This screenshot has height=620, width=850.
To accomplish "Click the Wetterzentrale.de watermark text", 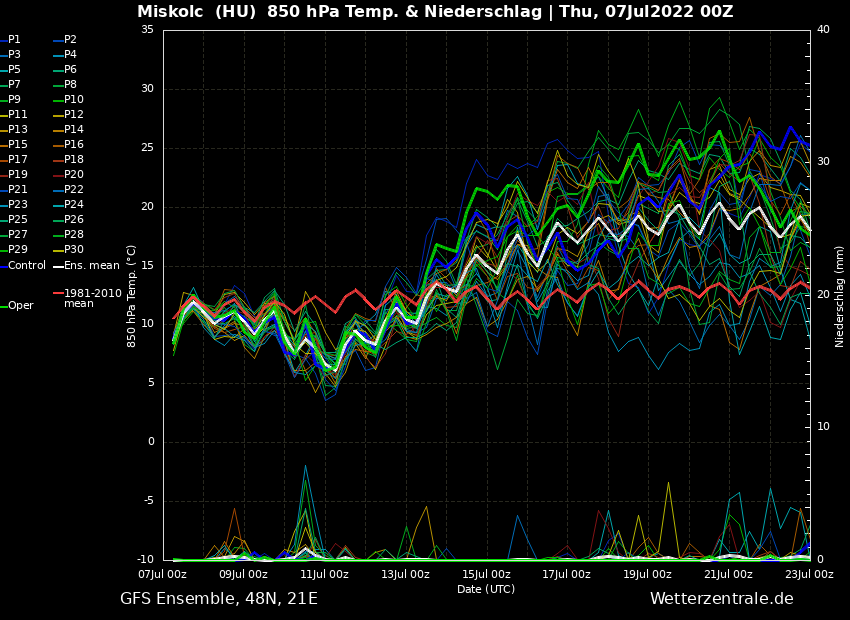I will (x=721, y=599).
